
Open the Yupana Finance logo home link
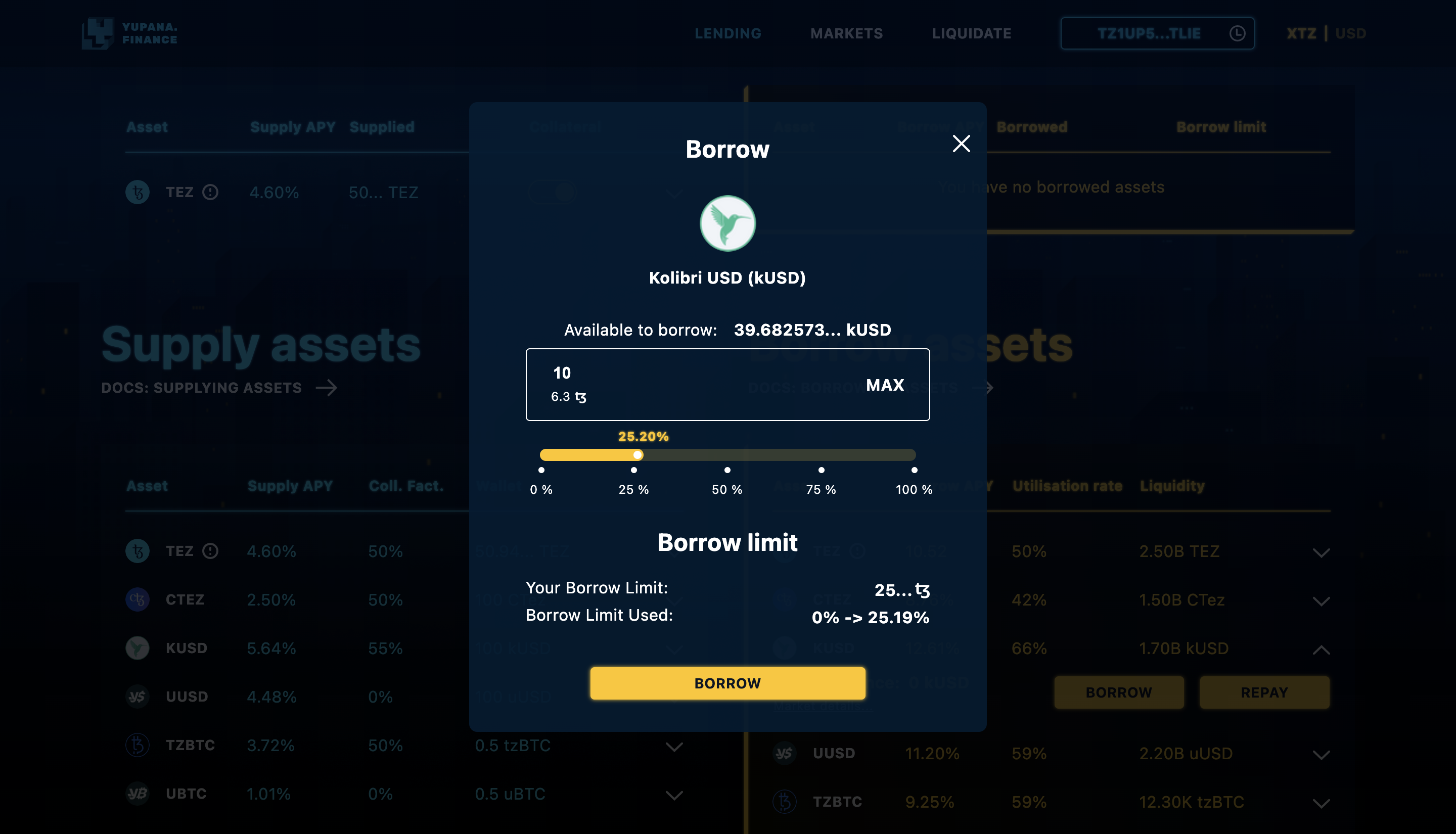click(x=129, y=33)
